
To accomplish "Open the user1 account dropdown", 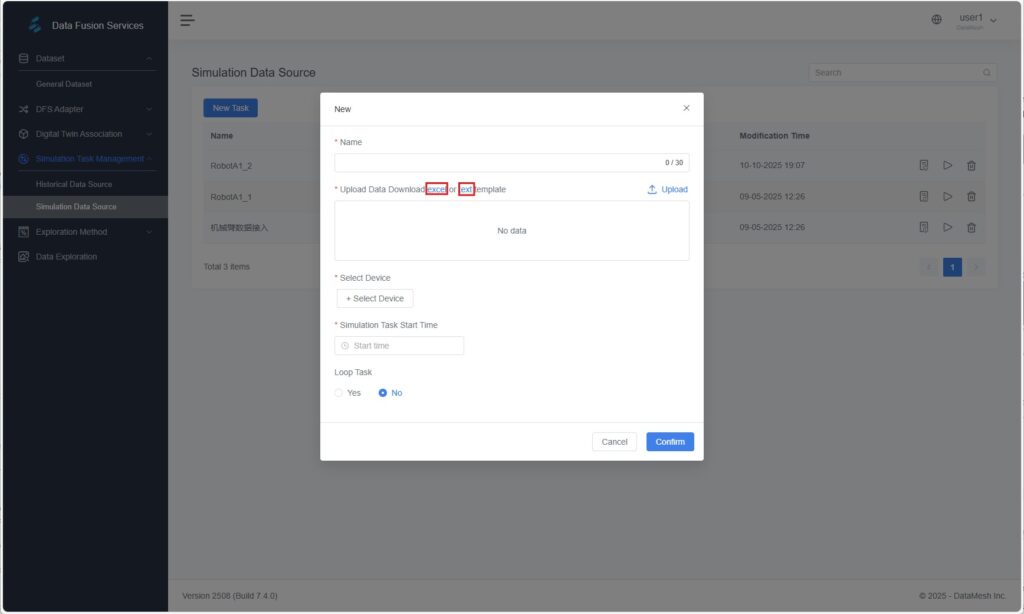I will click(x=977, y=21).
